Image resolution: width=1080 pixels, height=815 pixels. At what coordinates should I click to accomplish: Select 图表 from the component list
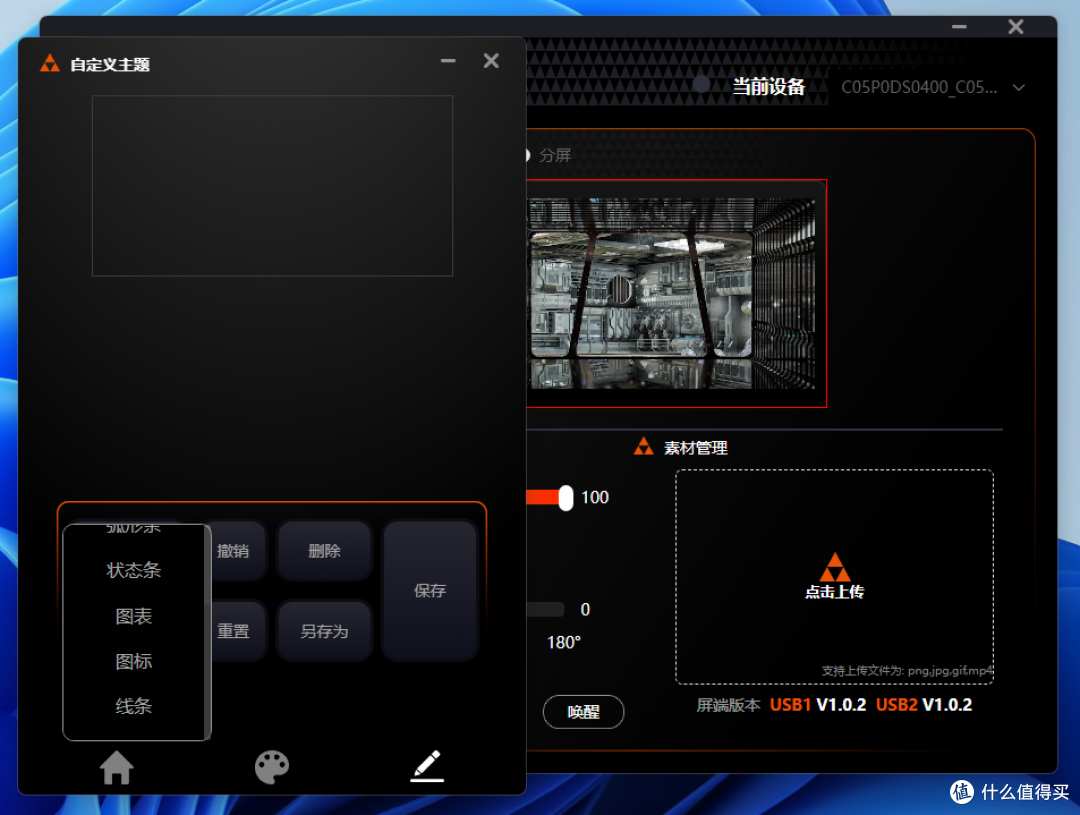134,616
